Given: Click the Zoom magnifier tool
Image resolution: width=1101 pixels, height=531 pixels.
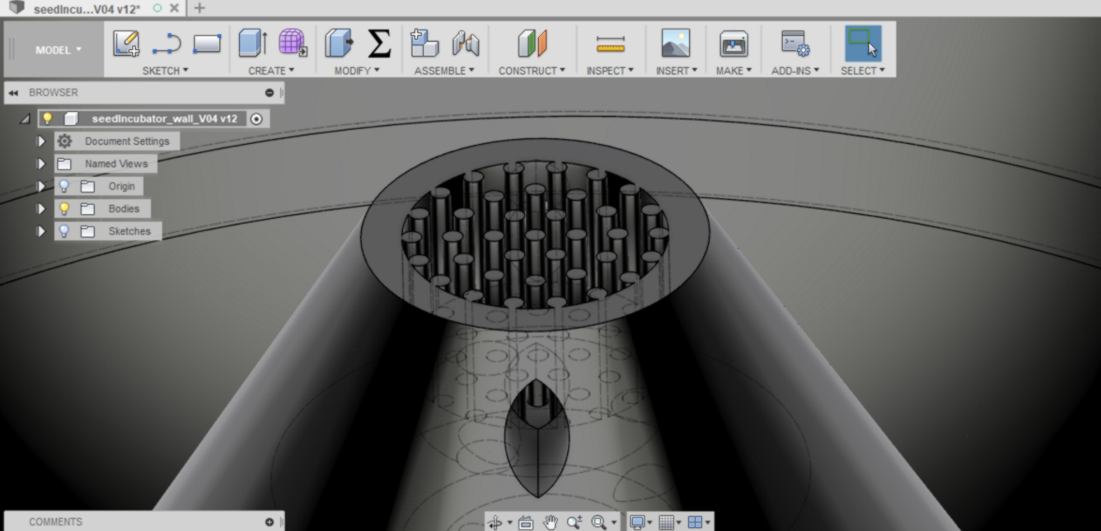Looking at the screenshot, I should [574, 522].
